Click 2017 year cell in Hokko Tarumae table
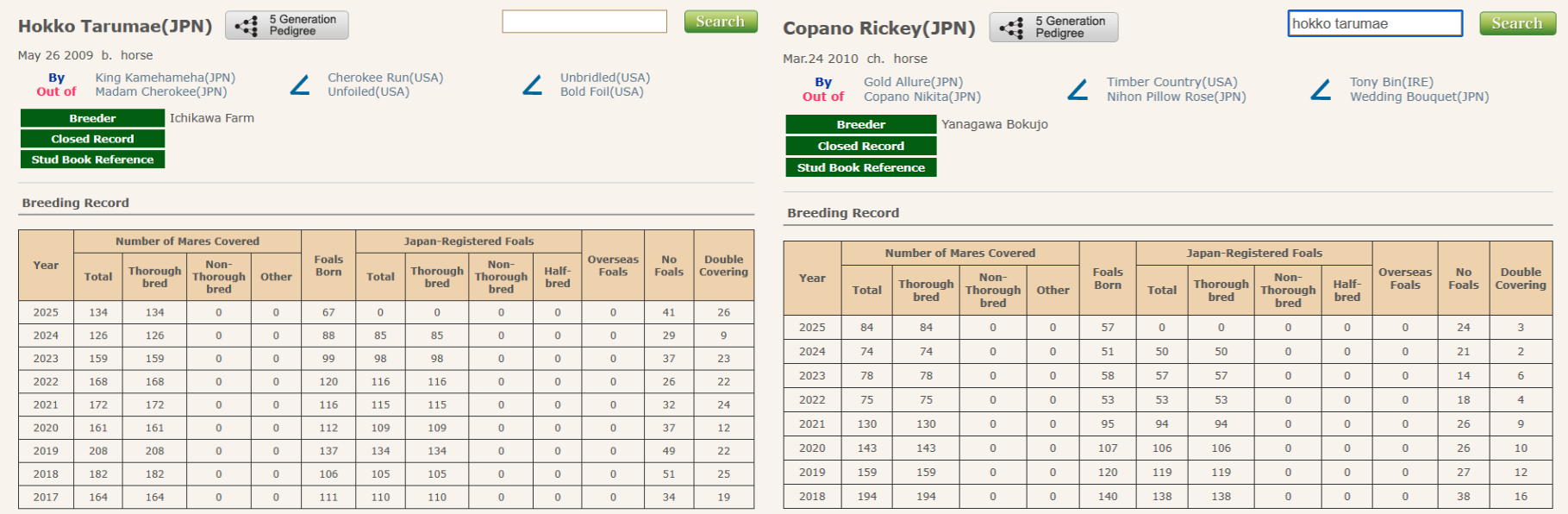1568x514 pixels. pos(46,498)
